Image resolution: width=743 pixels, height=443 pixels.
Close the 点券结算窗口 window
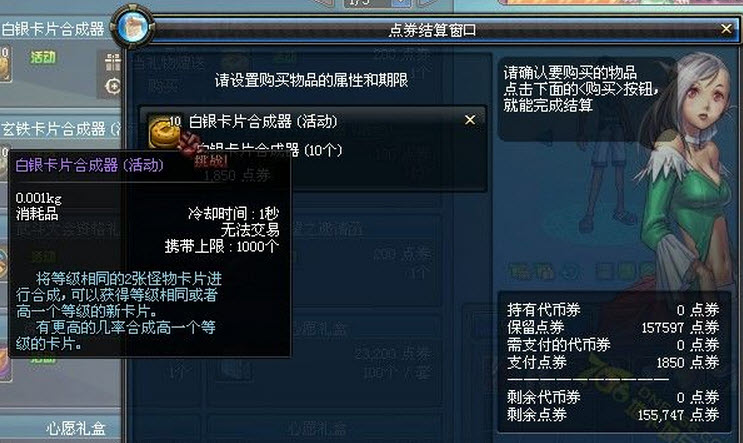pos(726,29)
